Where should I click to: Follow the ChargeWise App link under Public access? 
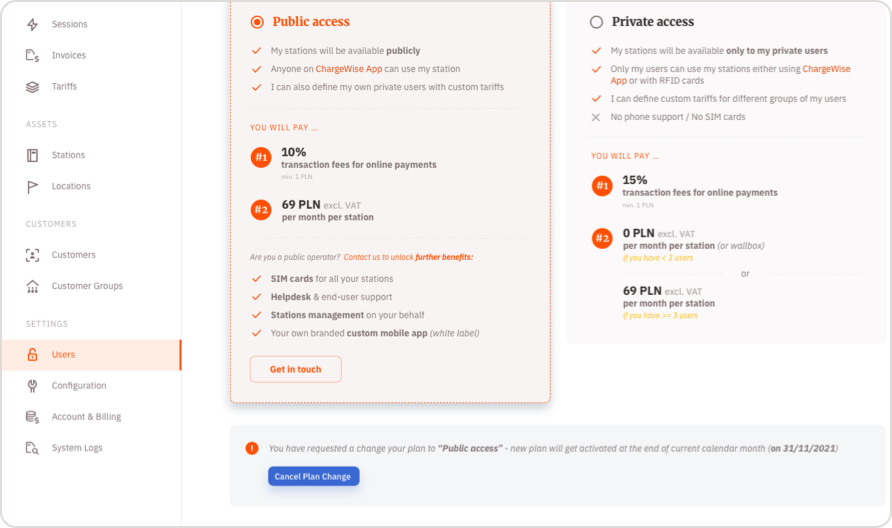(x=349, y=69)
